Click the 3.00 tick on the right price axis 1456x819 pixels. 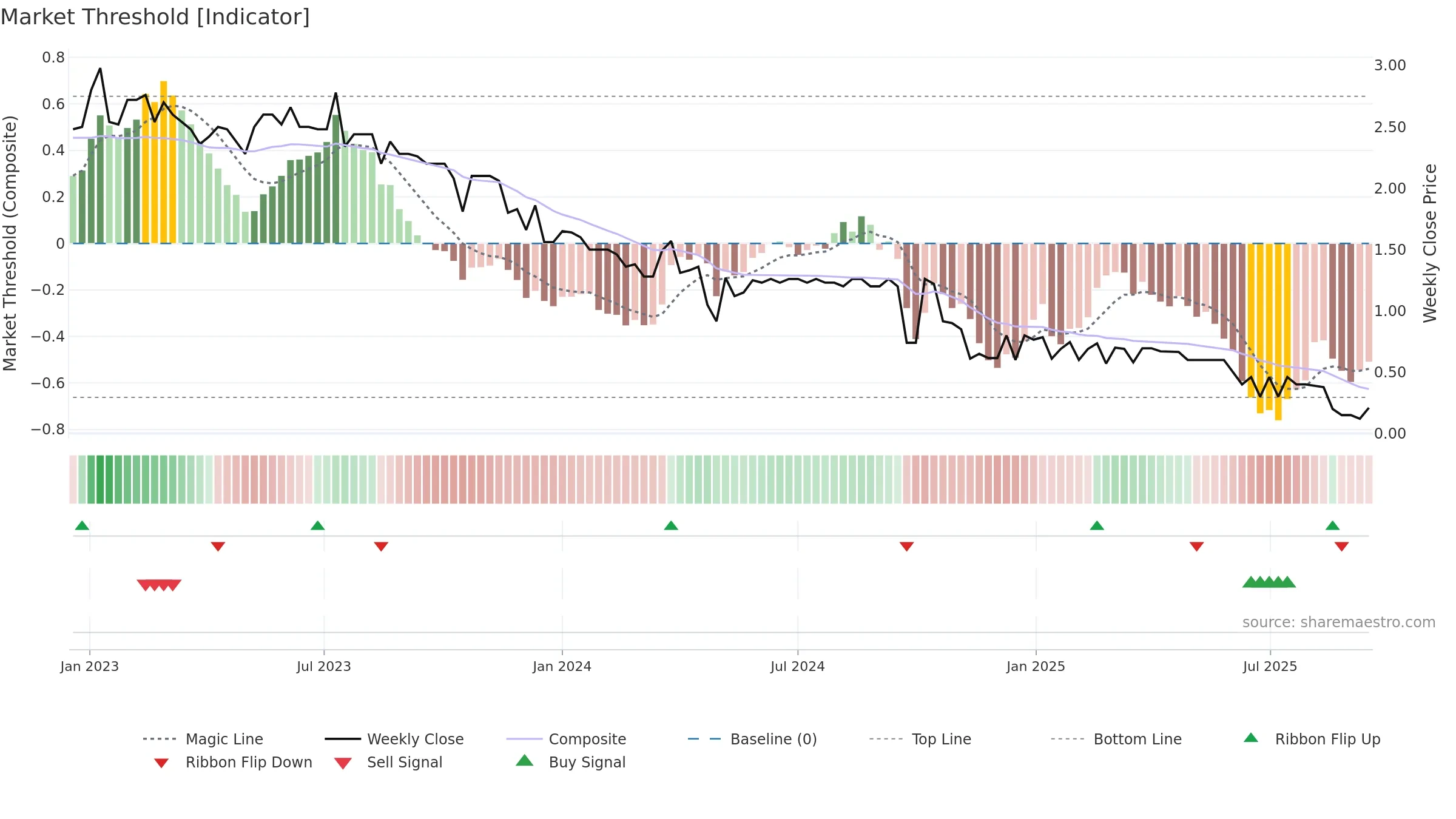(1390, 66)
